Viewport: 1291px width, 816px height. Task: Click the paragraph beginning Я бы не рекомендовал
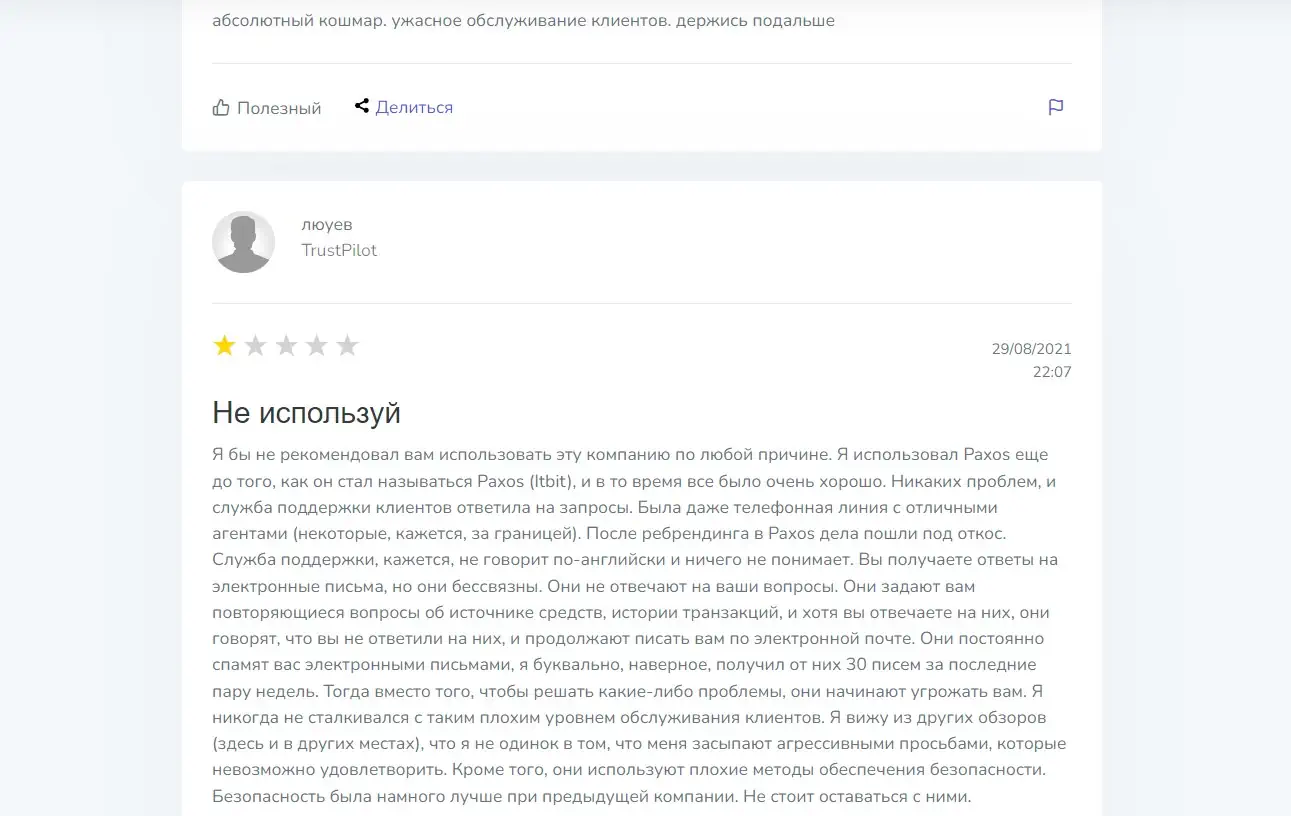tap(640, 625)
